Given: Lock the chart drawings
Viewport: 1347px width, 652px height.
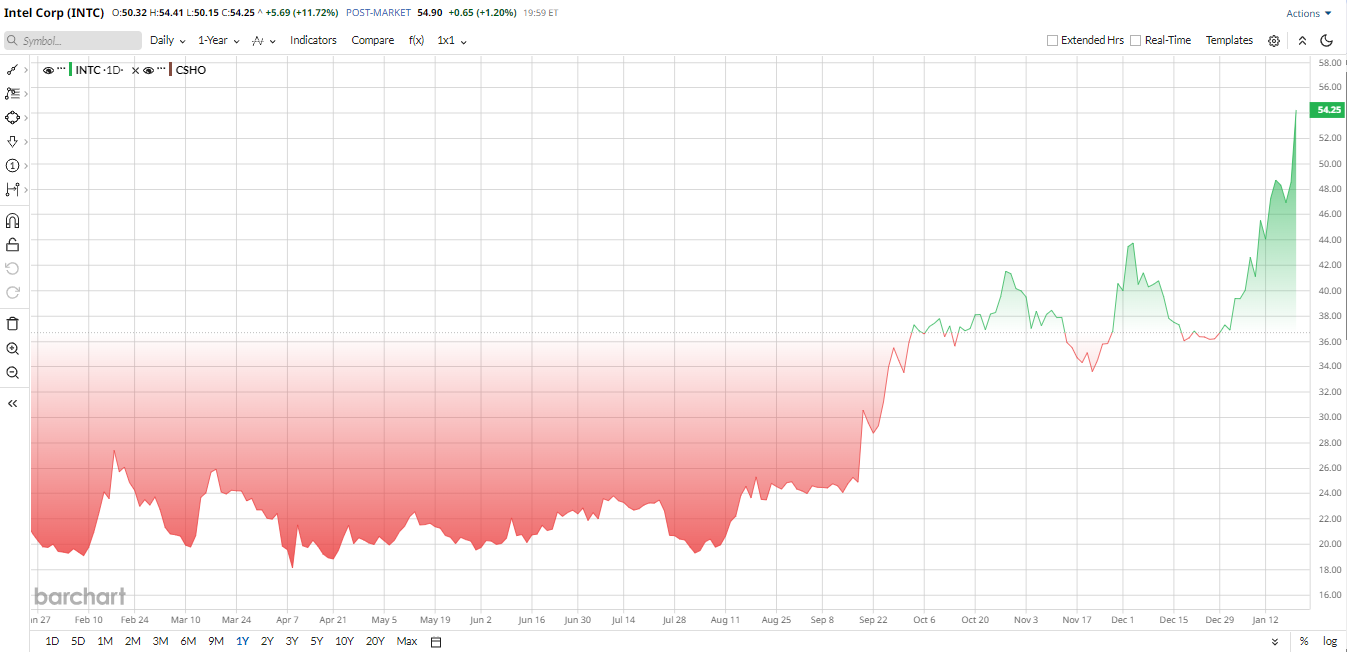Looking at the screenshot, I should [x=12, y=244].
